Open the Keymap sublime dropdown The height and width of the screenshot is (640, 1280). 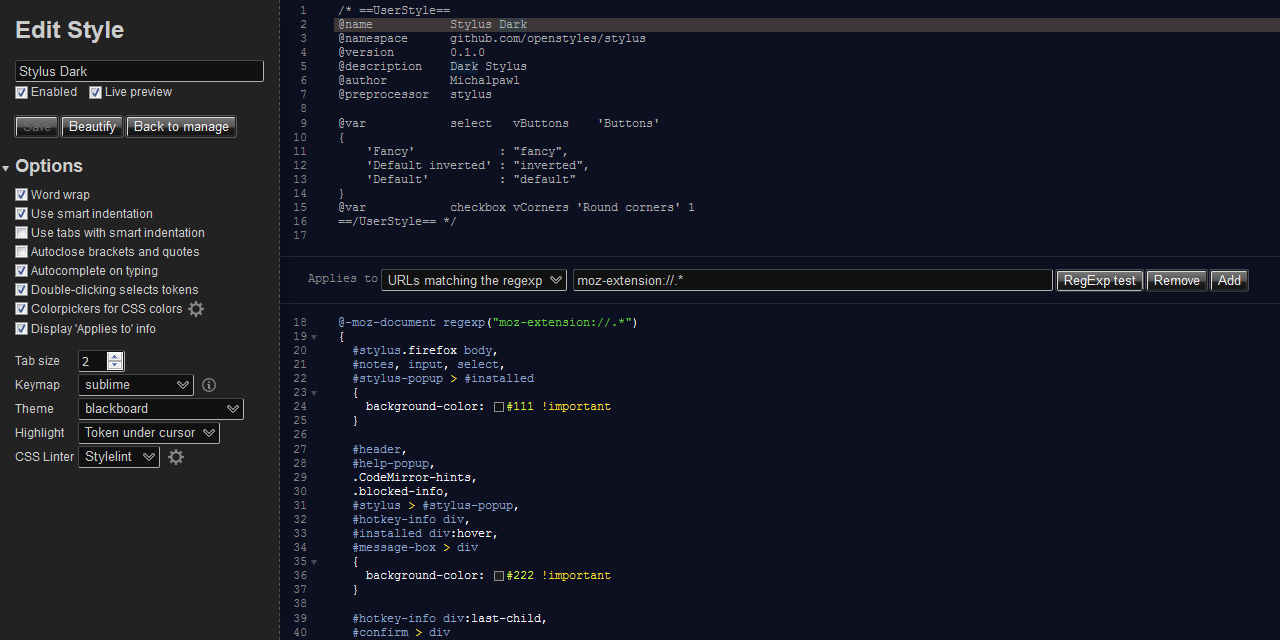(136, 385)
